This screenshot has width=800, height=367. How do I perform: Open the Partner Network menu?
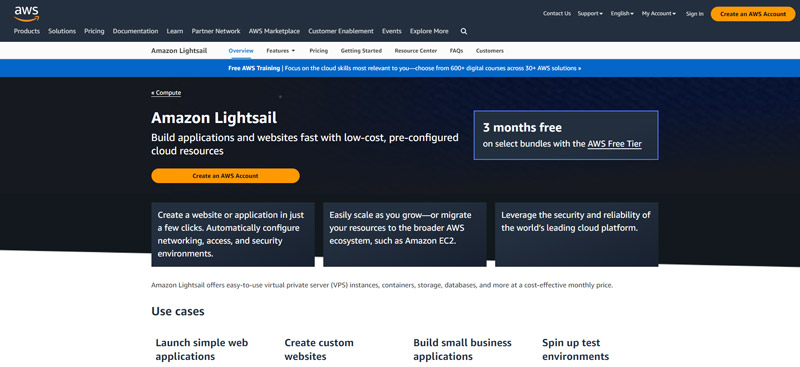coord(216,31)
